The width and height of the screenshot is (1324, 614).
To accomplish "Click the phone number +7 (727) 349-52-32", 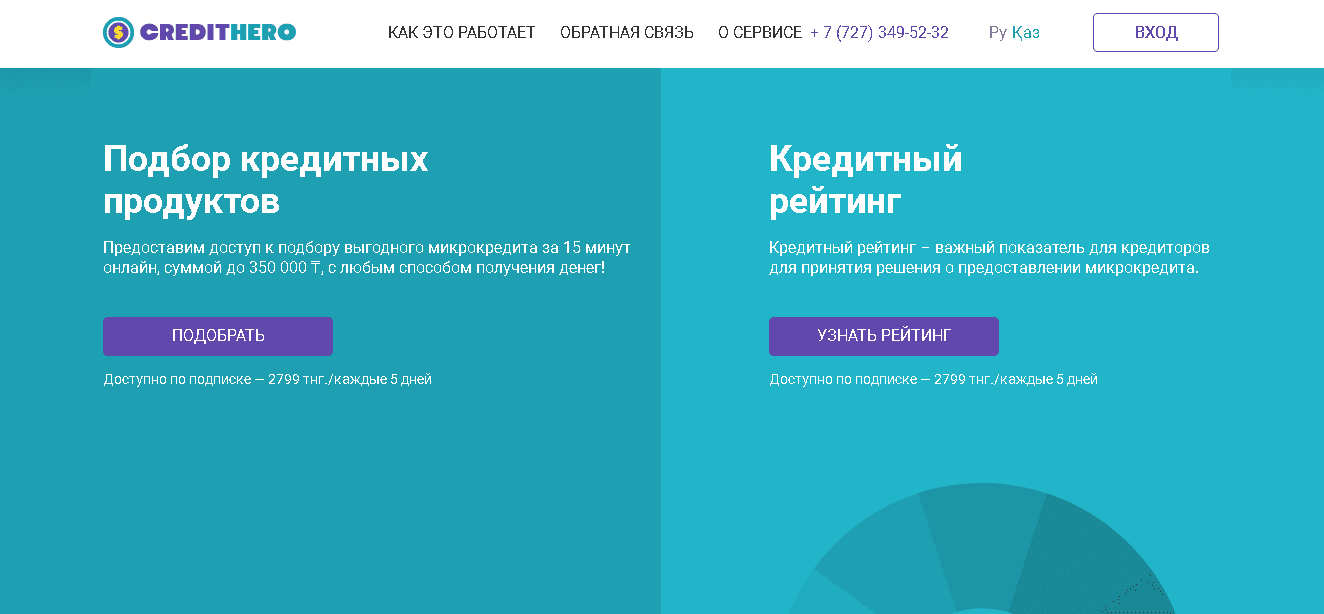I will tap(879, 32).
